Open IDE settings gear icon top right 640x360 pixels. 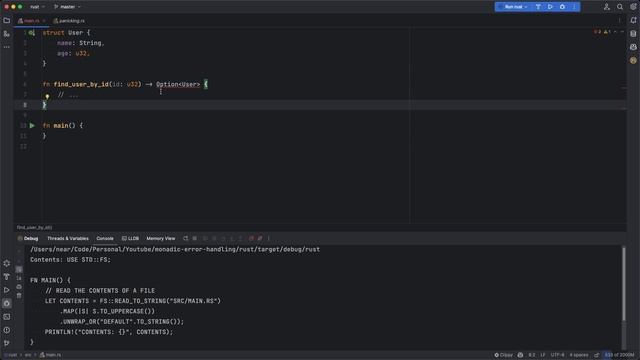633,7
